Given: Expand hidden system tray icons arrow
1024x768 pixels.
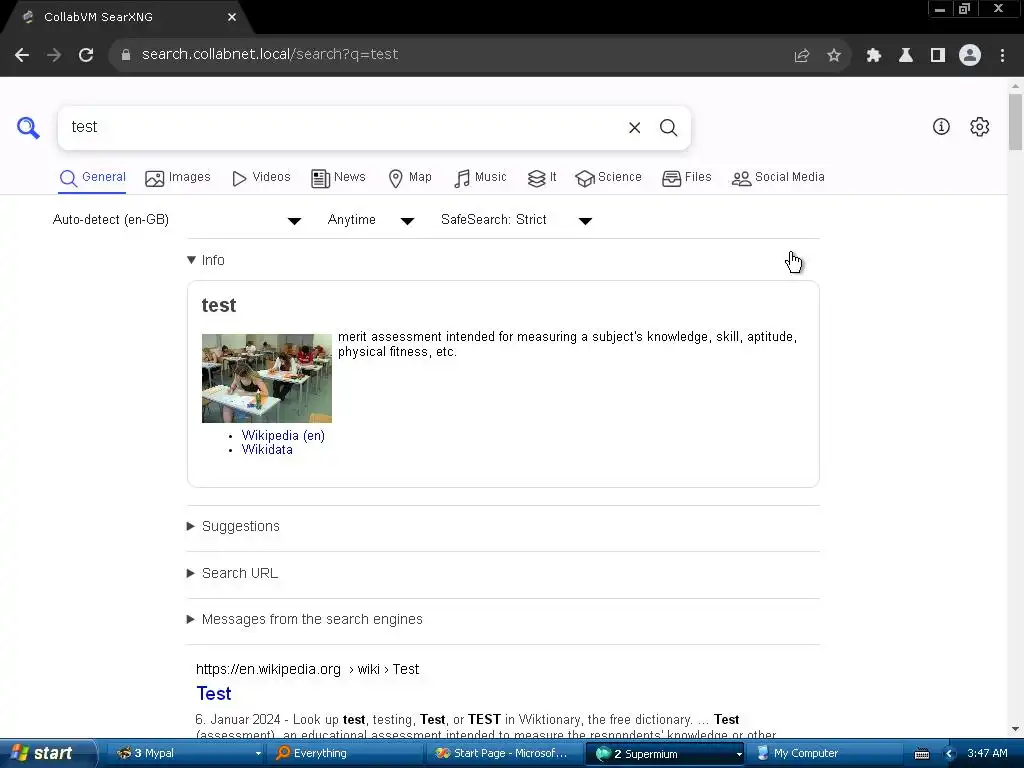Looking at the screenshot, I should click(950, 754).
